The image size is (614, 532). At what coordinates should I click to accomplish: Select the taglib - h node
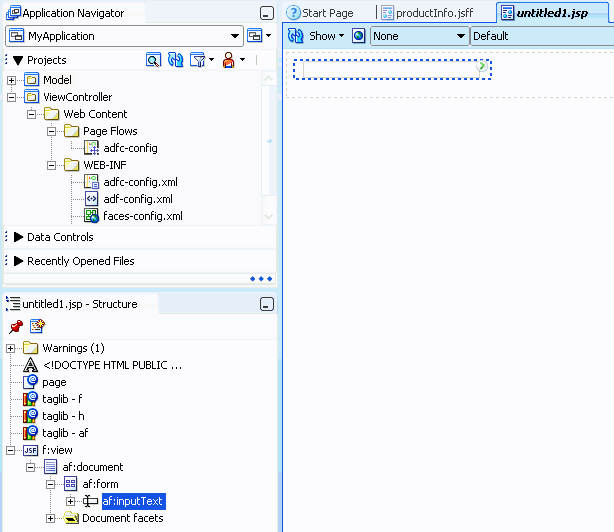pyautogui.click(x=63, y=416)
